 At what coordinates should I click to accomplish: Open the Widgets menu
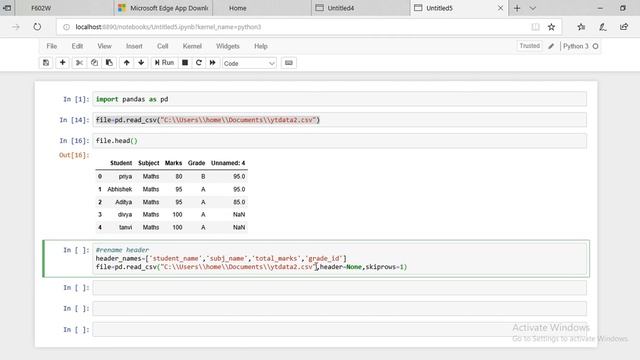click(228, 46)
